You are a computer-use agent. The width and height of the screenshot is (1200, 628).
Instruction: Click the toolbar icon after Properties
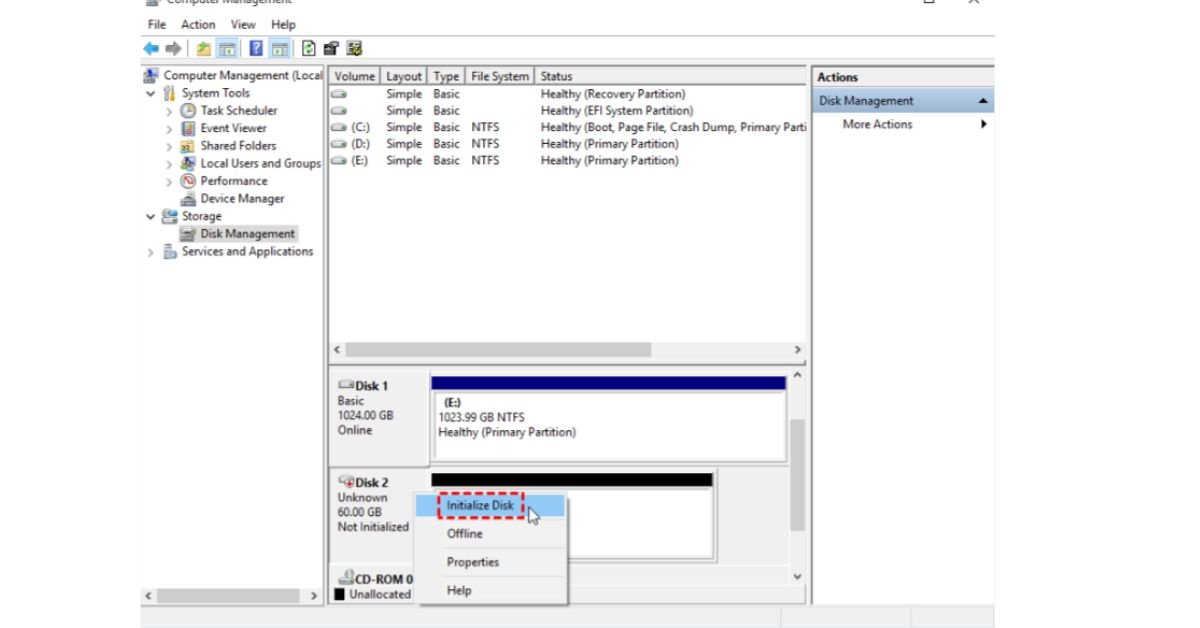[354, 48]
